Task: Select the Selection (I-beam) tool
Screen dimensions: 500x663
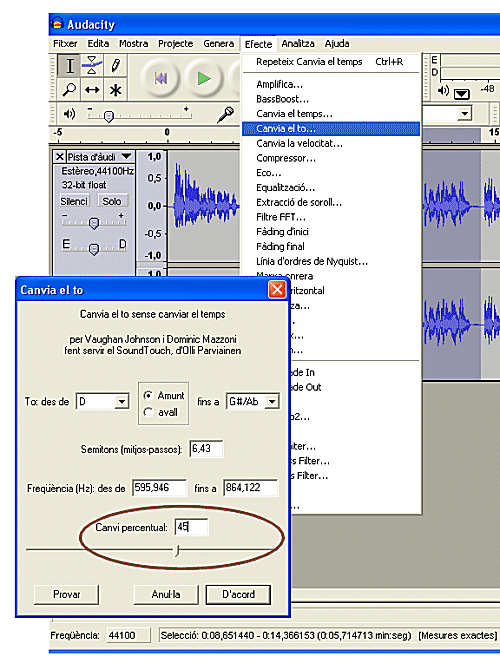Action: [x=70, y=66]
